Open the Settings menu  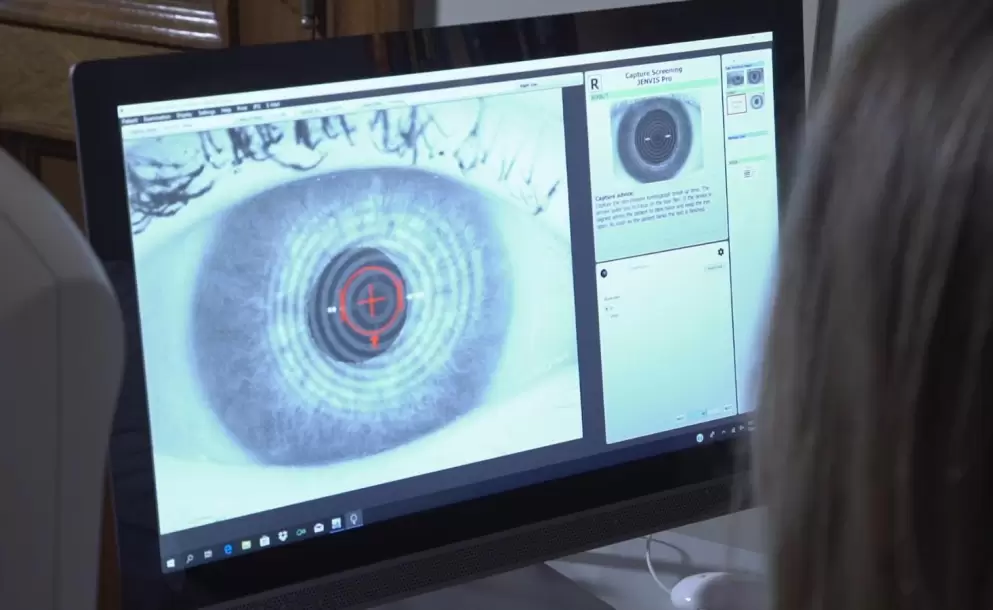207,112
